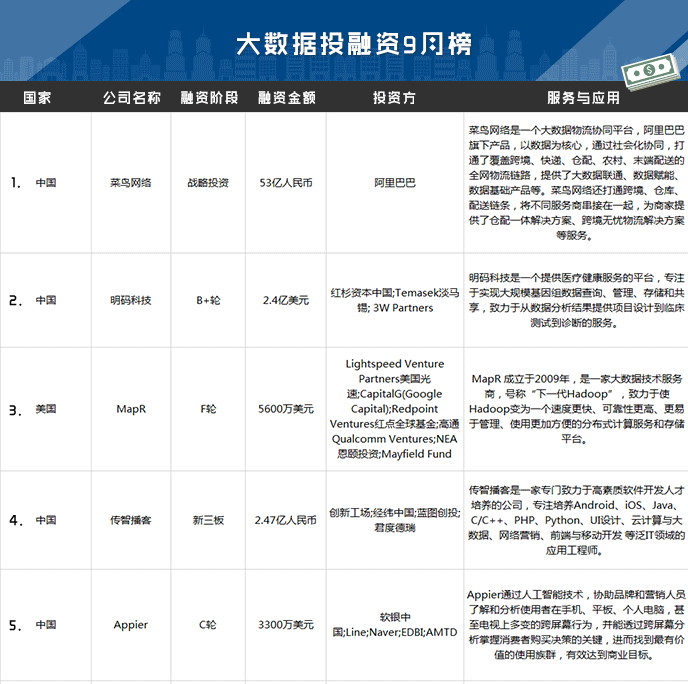The width and height of the screenshot is (688, 684).
Task: Select the 投资方 column header
Action: (x=394, y=97)
